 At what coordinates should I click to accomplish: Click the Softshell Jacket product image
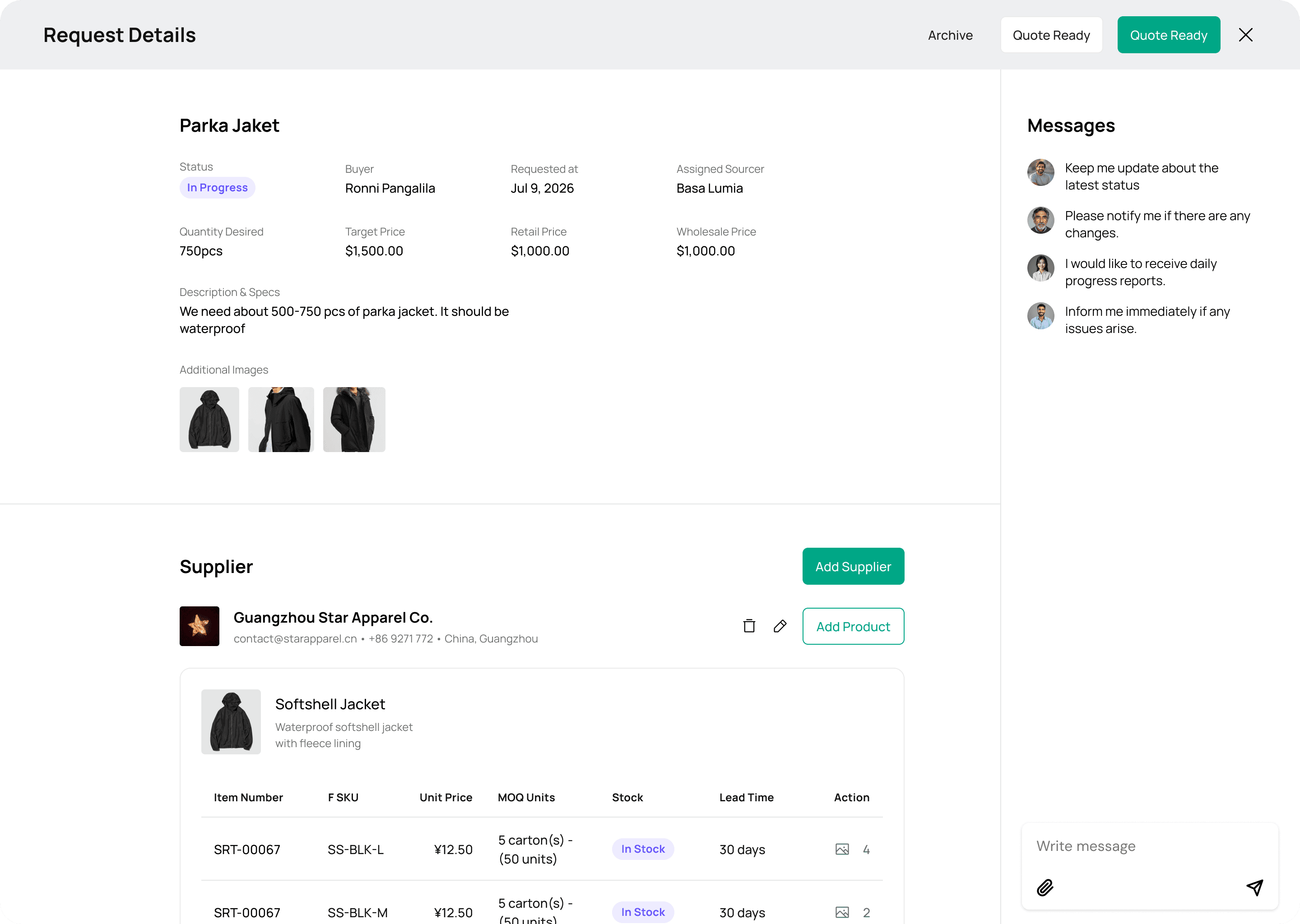(231, 722)
